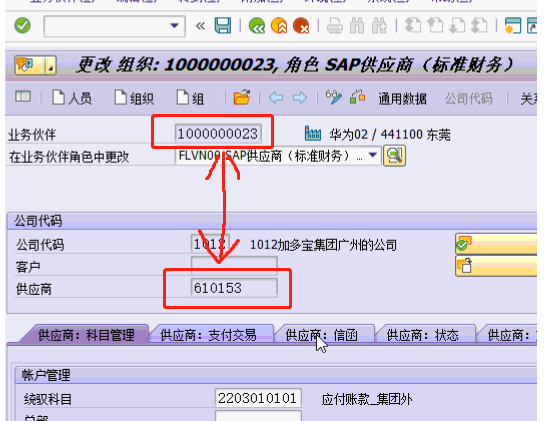544x421 pixels.
Task: Click the Find Next binoculars icon
Action: [x=379, y=26]
